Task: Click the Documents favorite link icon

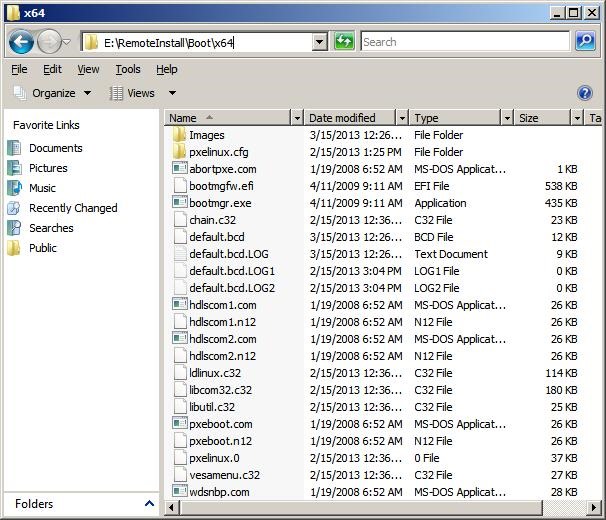Action: (x=14, y=148)
